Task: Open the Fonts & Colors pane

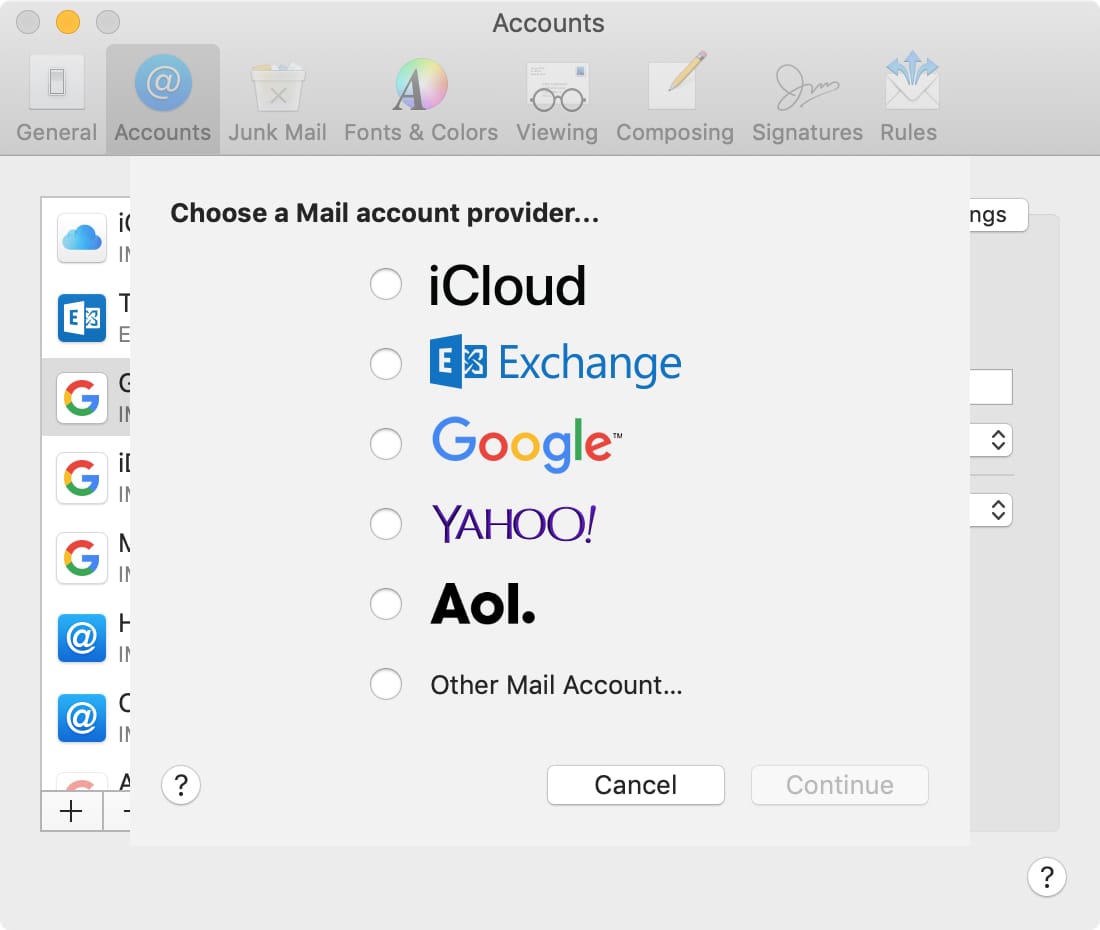Action: pyautogui.click(x=420, y=95)
